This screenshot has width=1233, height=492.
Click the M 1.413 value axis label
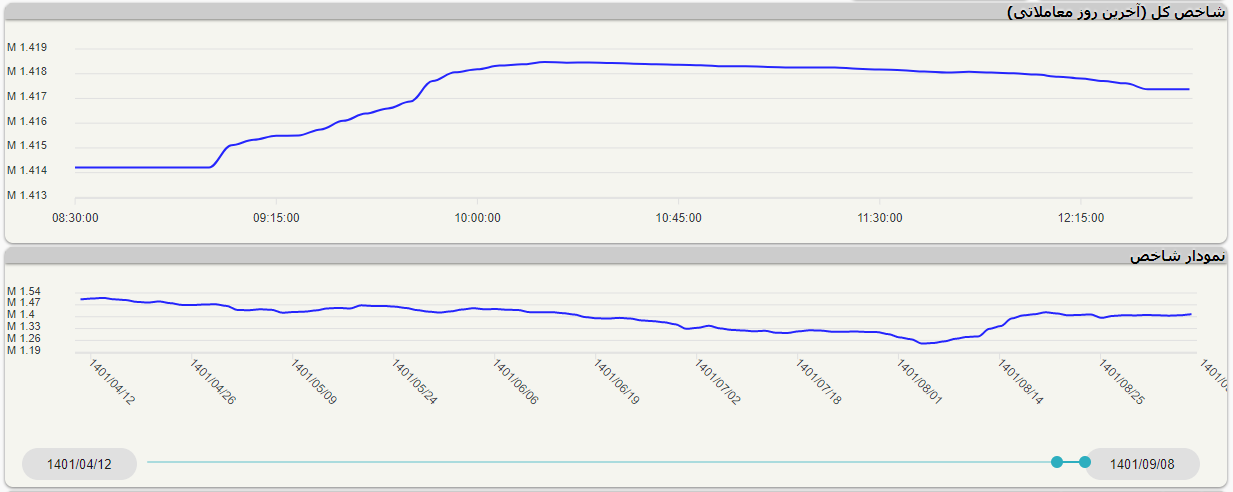pos(27,195)
